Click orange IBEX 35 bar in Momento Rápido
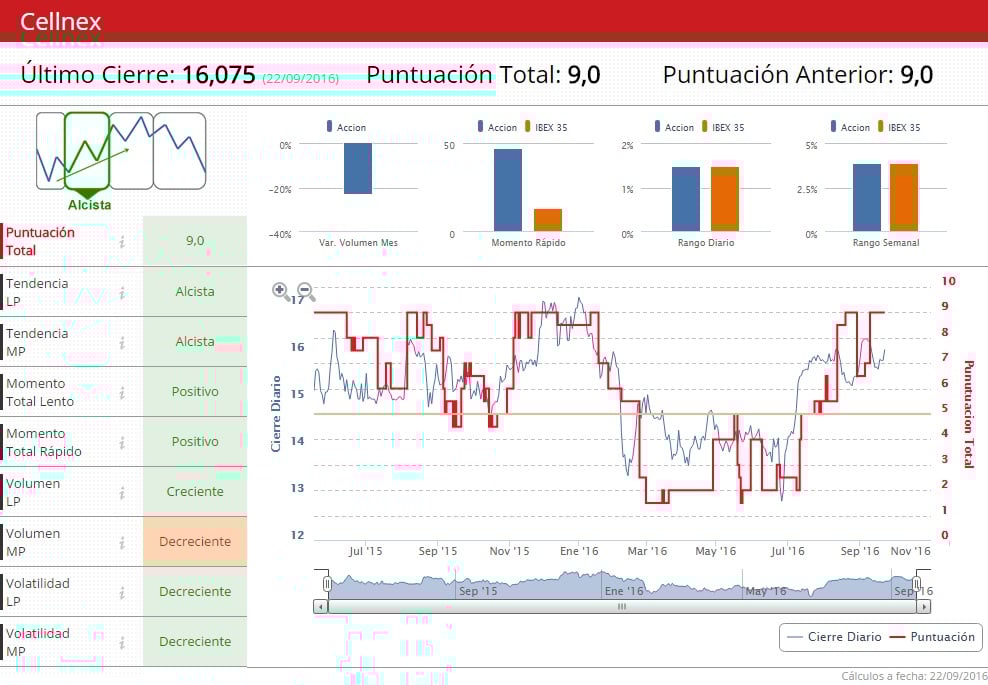 [548, 219]
